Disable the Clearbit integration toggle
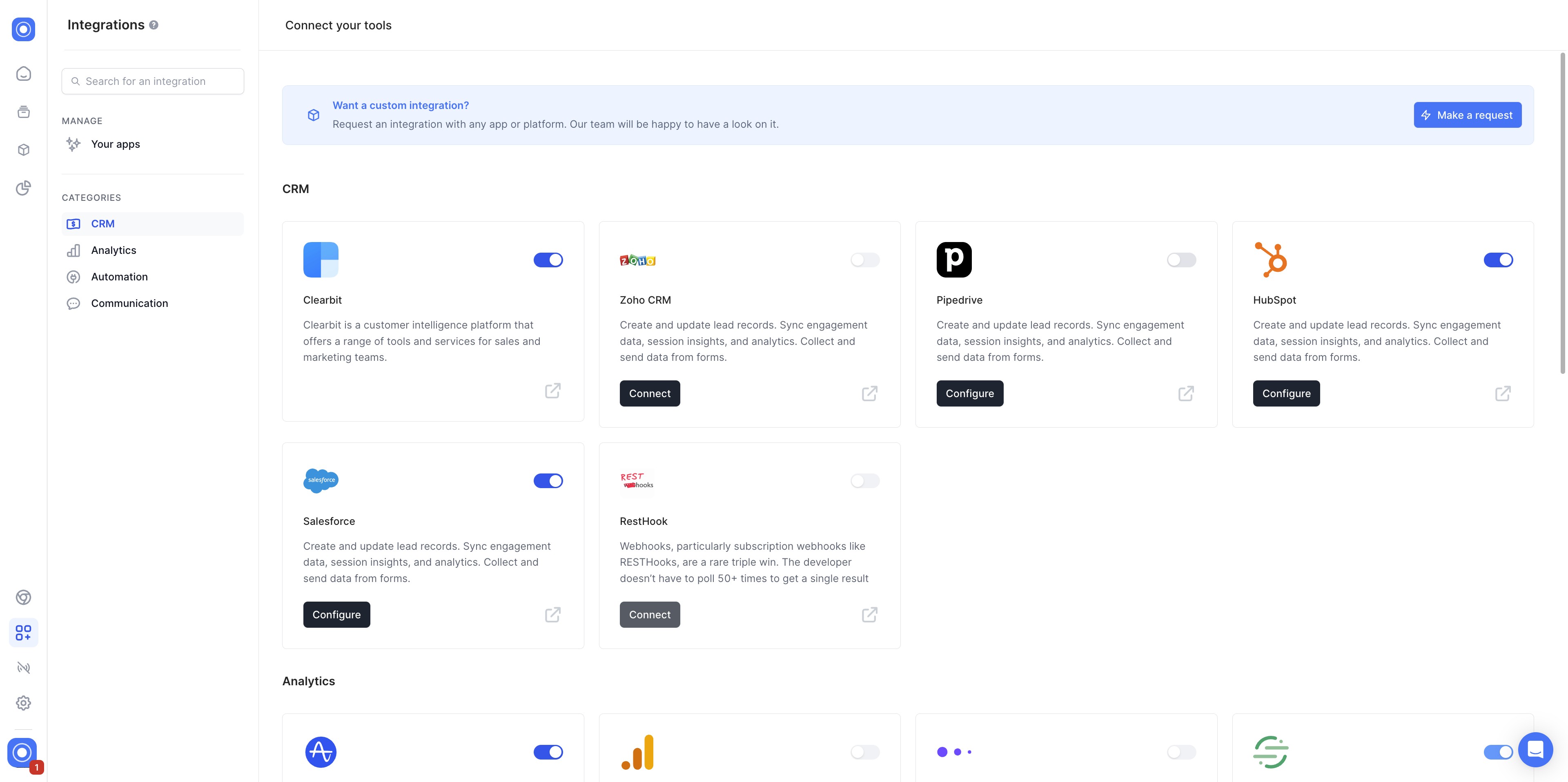1568x782 pixels. tap(548, 259)
